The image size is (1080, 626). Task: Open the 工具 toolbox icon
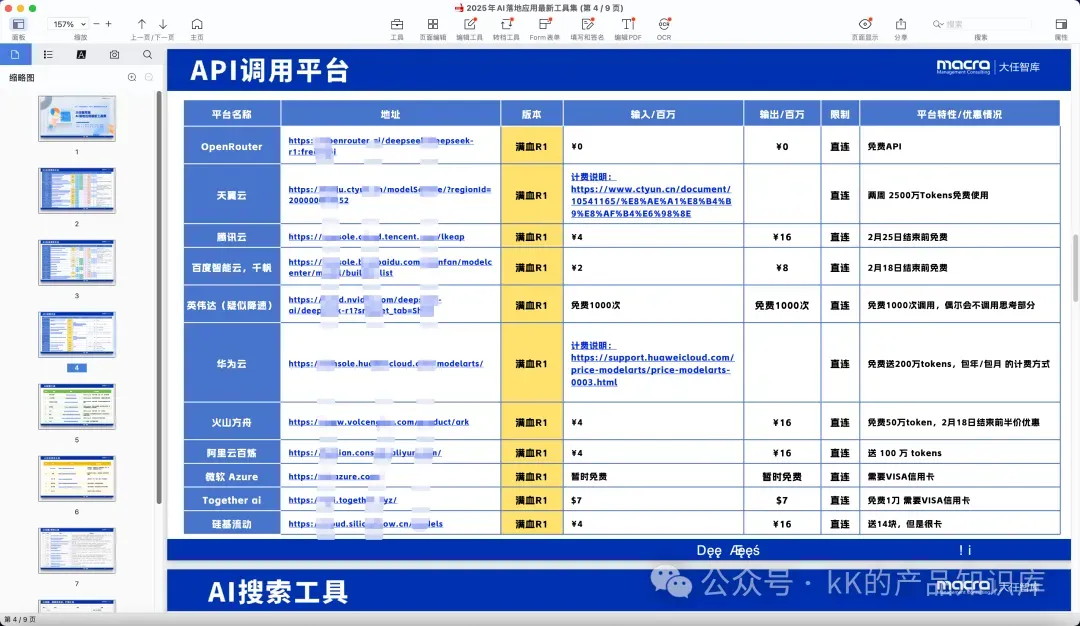click(397, 24)
